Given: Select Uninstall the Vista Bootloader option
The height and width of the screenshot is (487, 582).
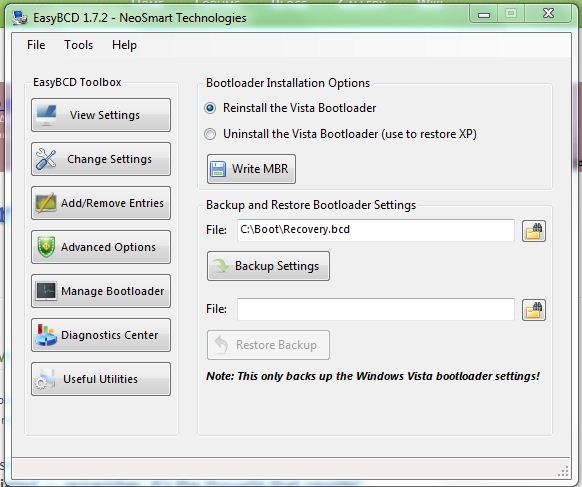Looking at the screenshot, I should (210, 134).
